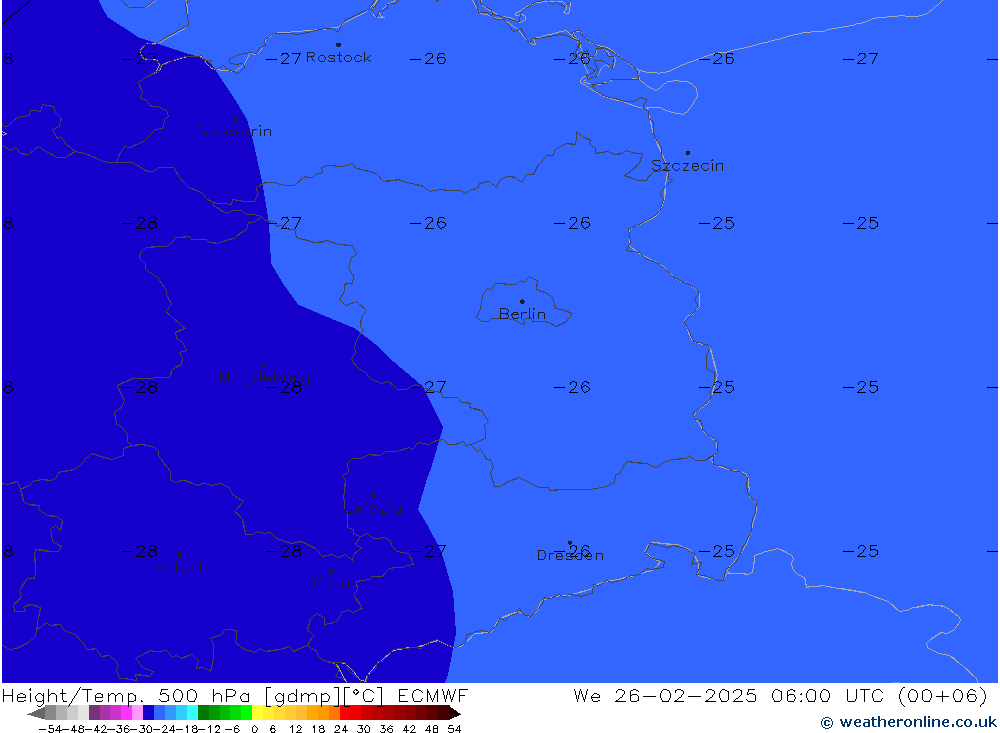Select the Gera city label
1000x733 pixels.
(x=331, y=582)
